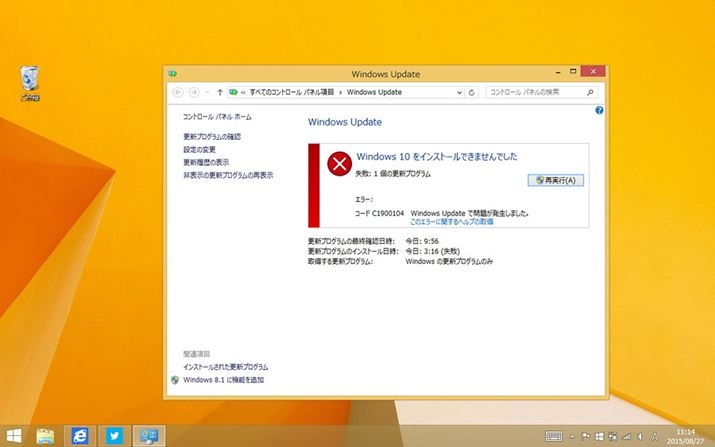Image resolution: width=715 pixels, height=447 pixels.
Task: Click the Forward navigation arrow
Action: pos(194,92)
